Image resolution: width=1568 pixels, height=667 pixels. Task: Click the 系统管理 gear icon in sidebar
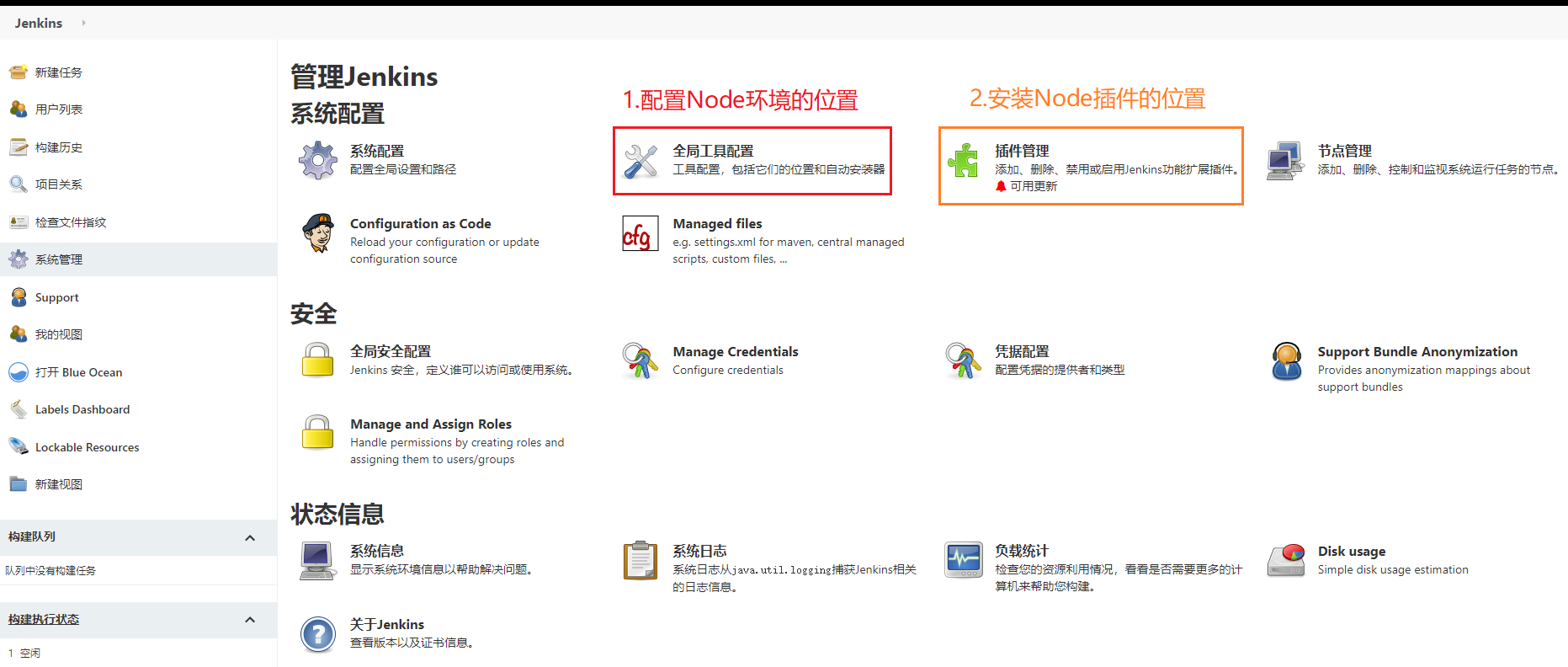tap(19, 259)
